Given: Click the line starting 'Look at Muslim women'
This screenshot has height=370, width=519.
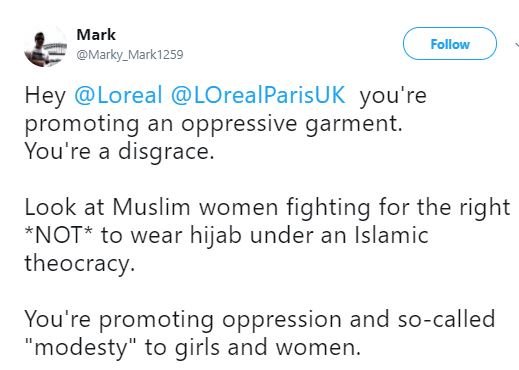Looking at the screenshot, I should (x=267, y=208).
